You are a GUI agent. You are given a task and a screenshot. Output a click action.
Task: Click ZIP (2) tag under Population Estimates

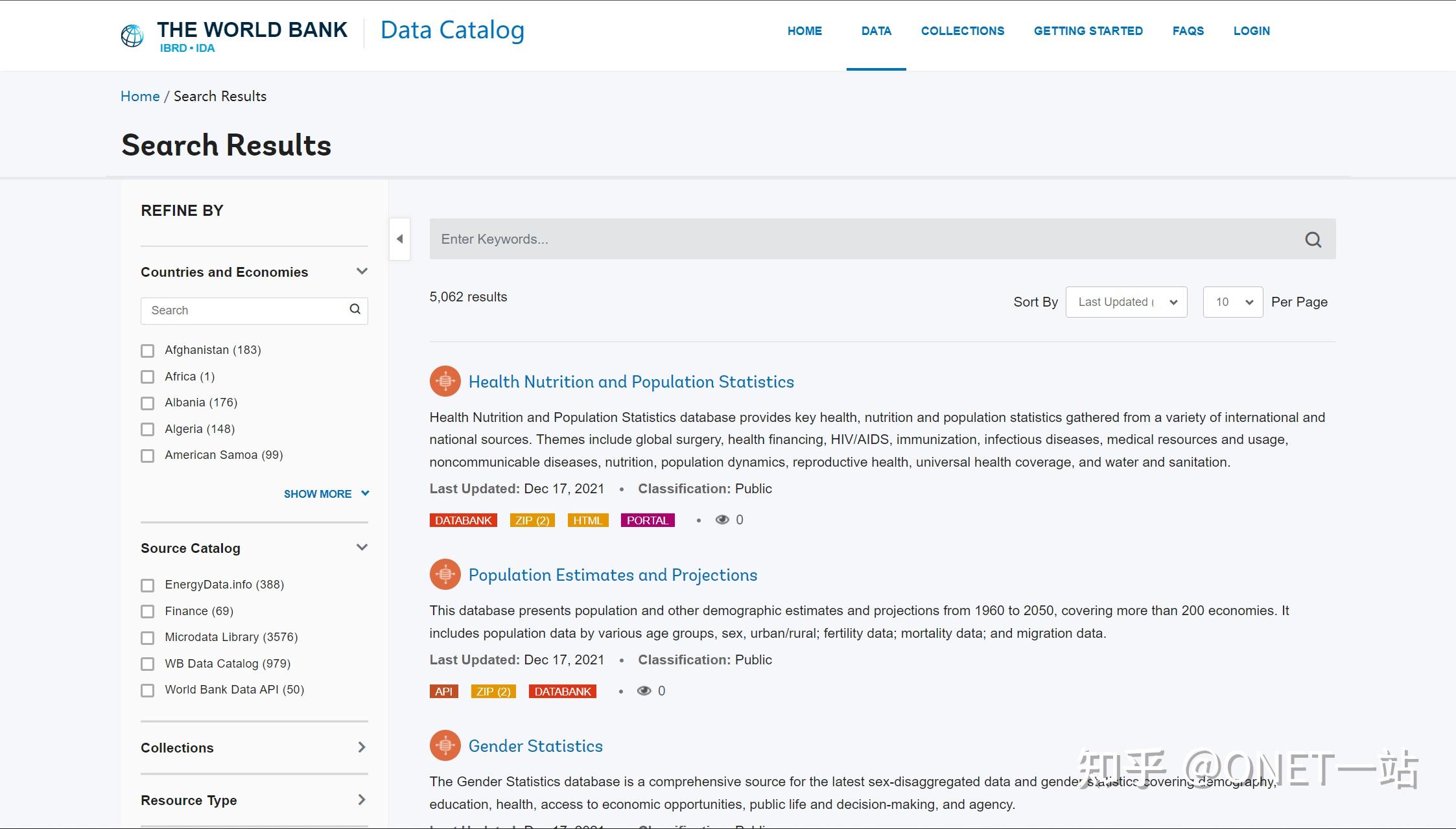point(493,692)
